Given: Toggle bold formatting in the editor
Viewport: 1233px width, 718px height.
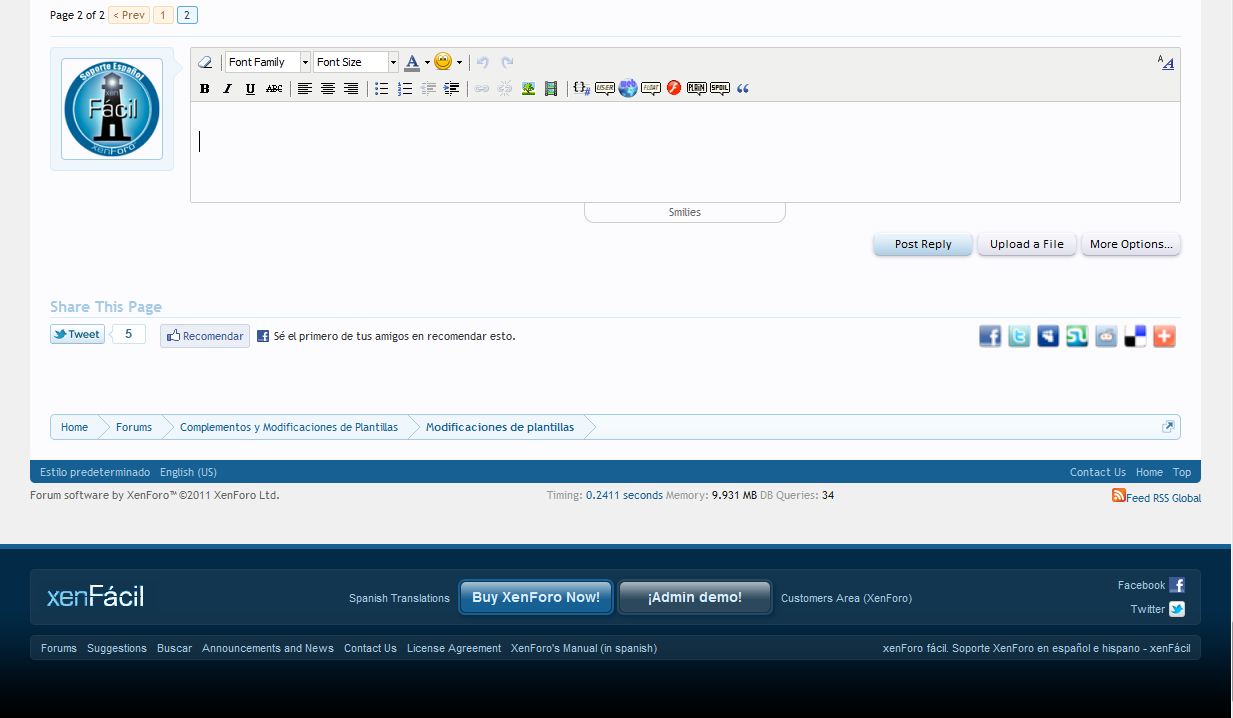Looking at the screenshot, I should [x=205, y=89].
